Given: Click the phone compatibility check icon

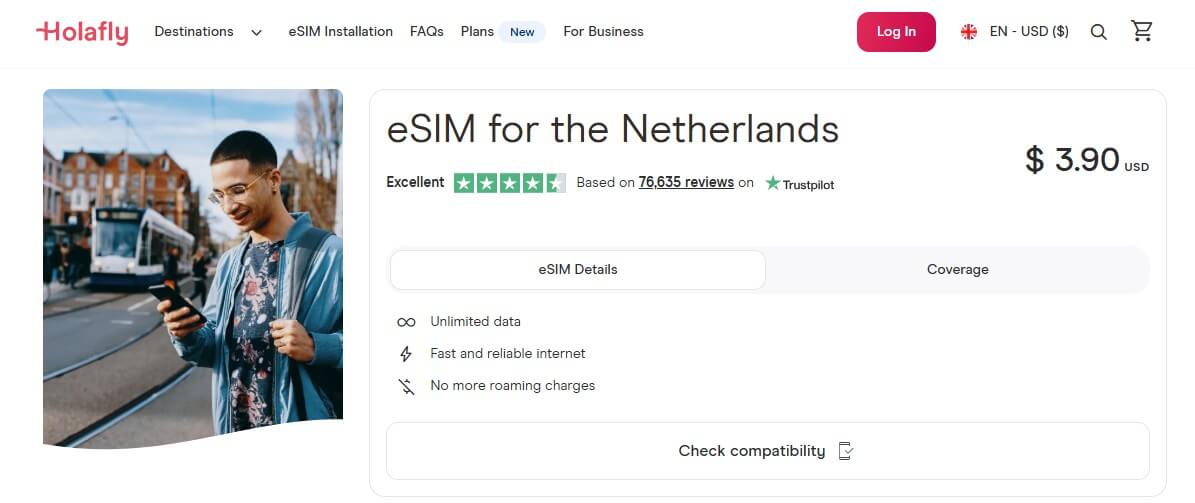Looking at the screenshot, I should point(846,451).
